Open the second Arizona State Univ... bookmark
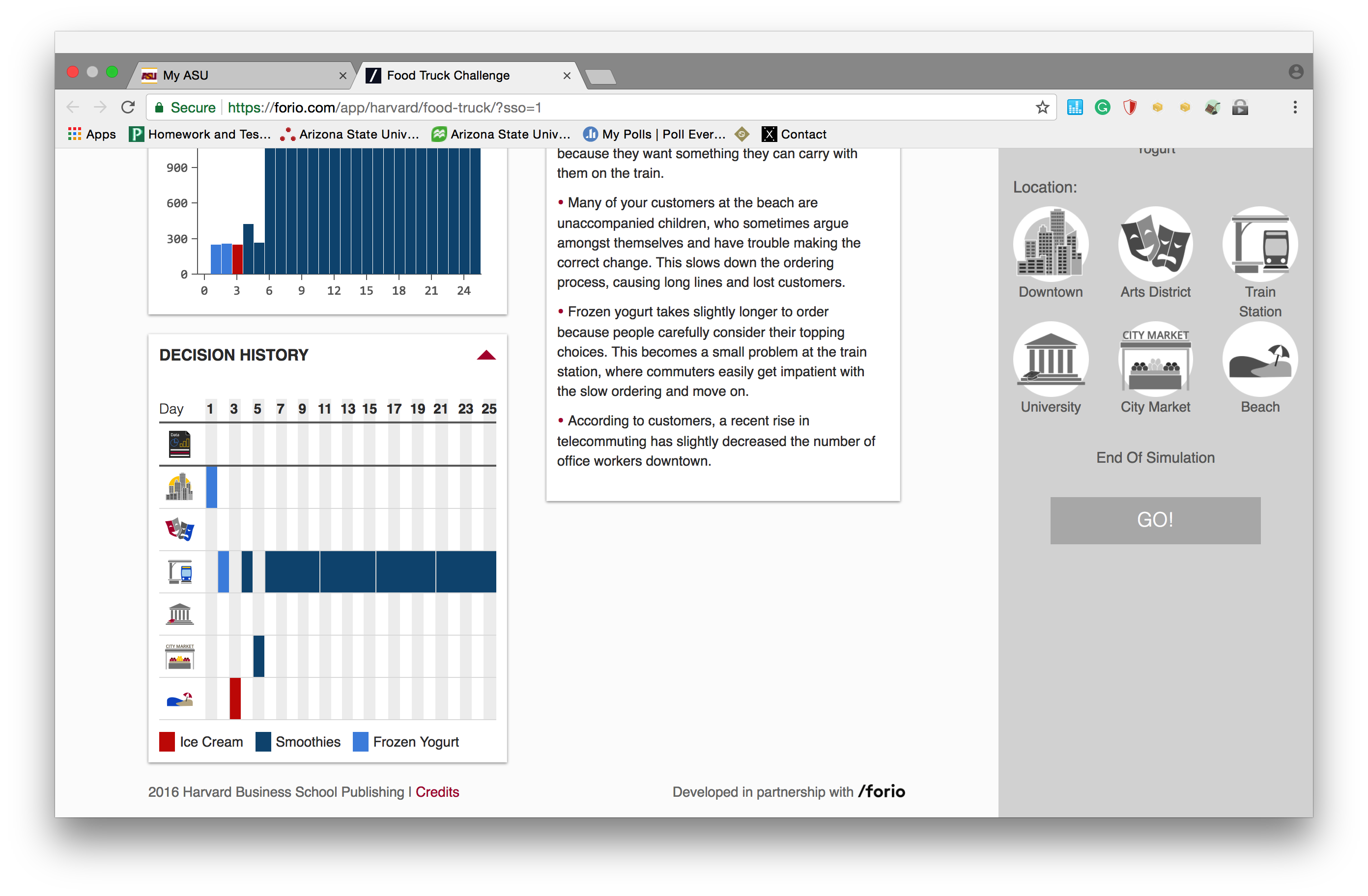This screenshot has width=1368, height=896. click(501, 135)
